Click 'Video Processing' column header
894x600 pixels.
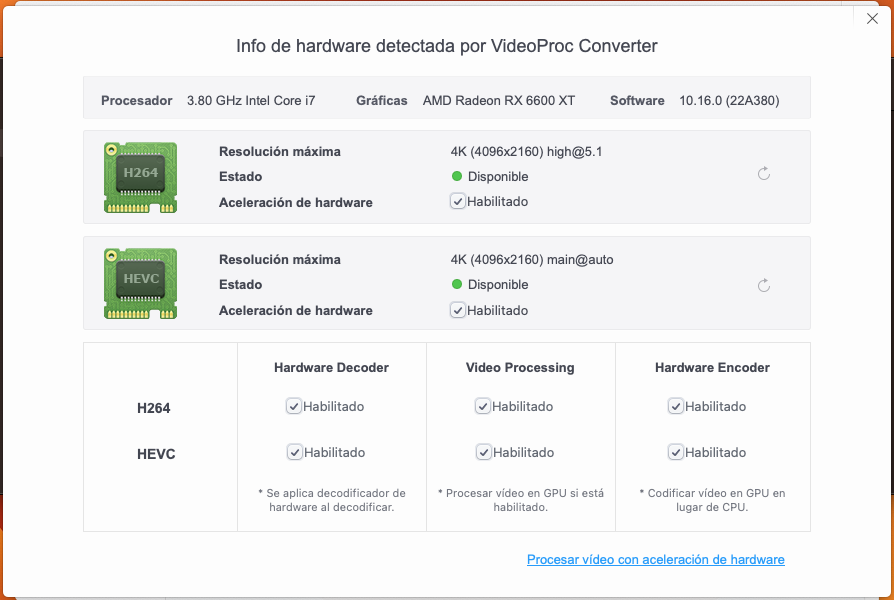click(x=520, y=367)
